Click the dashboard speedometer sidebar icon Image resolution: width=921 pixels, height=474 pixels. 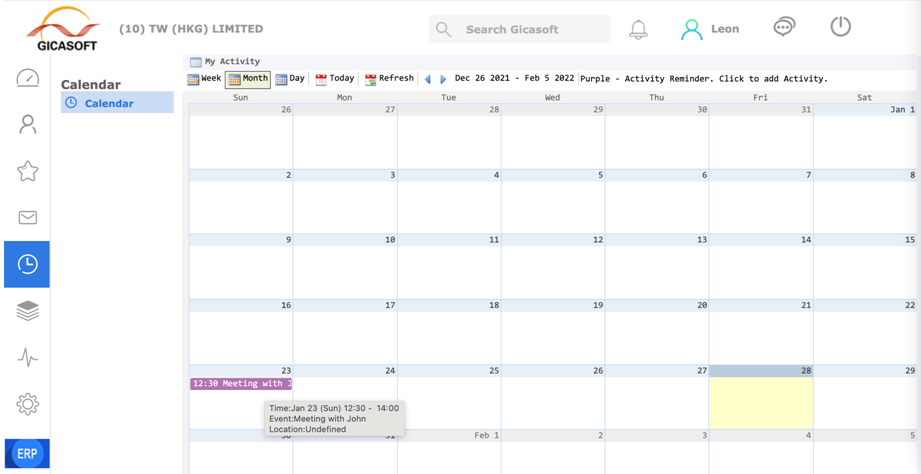pyautogui.click(x=27, y=78)
